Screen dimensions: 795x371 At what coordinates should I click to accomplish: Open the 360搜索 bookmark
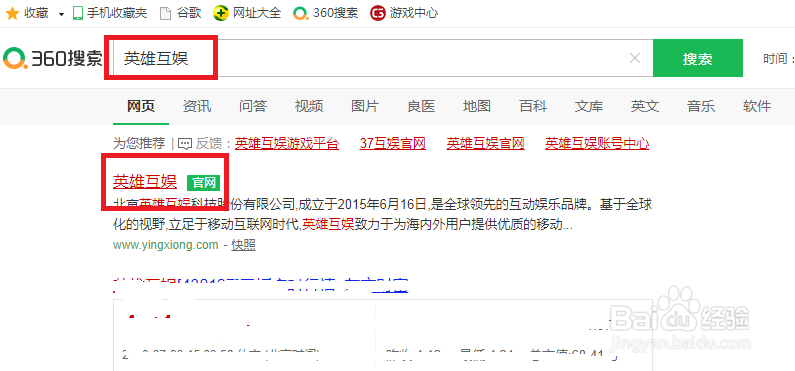coord(326,13)
